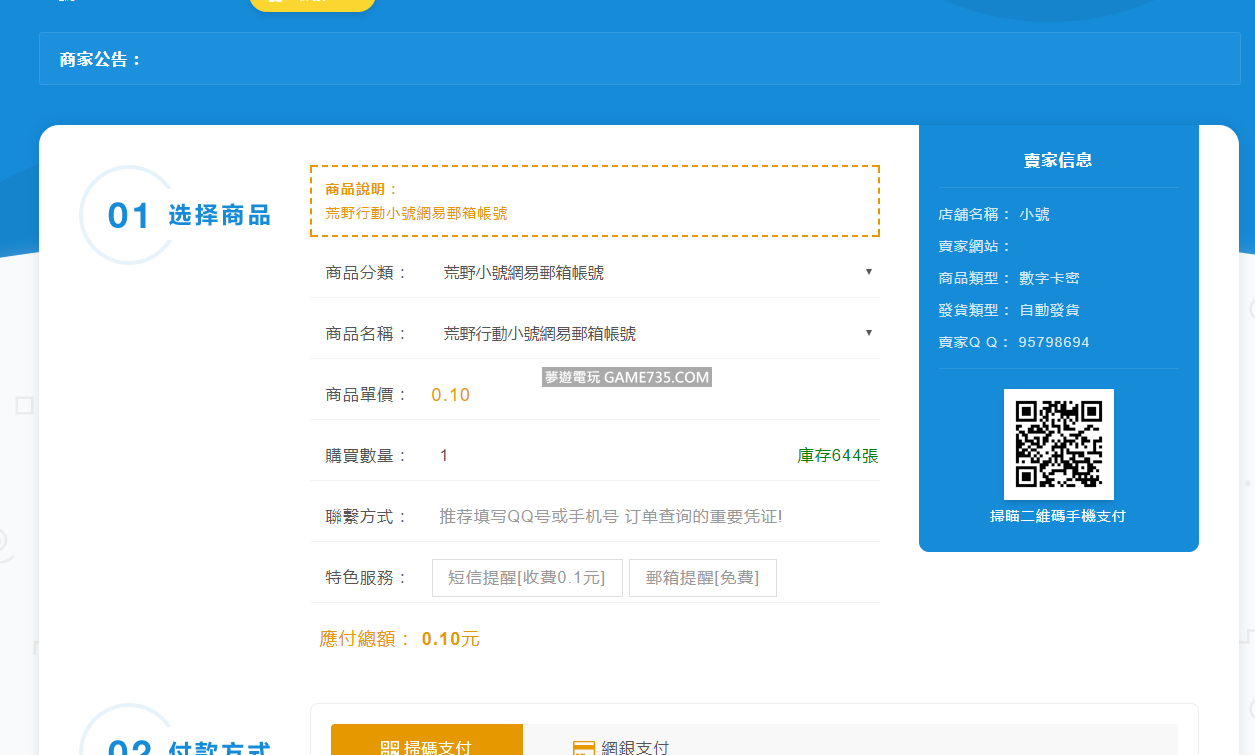
Task: Click the seller QQ number 95798694
Action: (x=1054, y=342)
